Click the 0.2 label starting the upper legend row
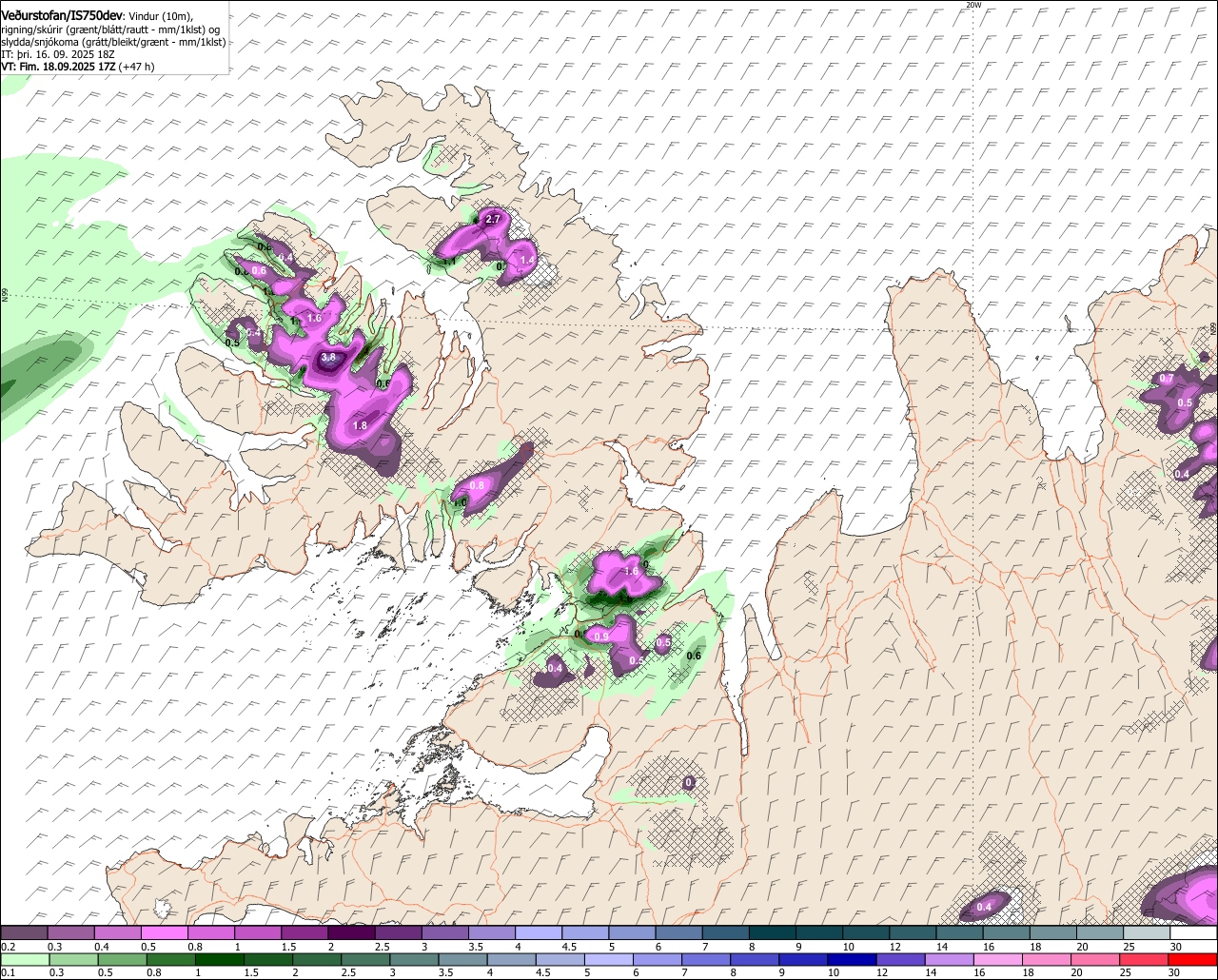This screenshot has width=1218, height=980. click(x=9, y=947)
